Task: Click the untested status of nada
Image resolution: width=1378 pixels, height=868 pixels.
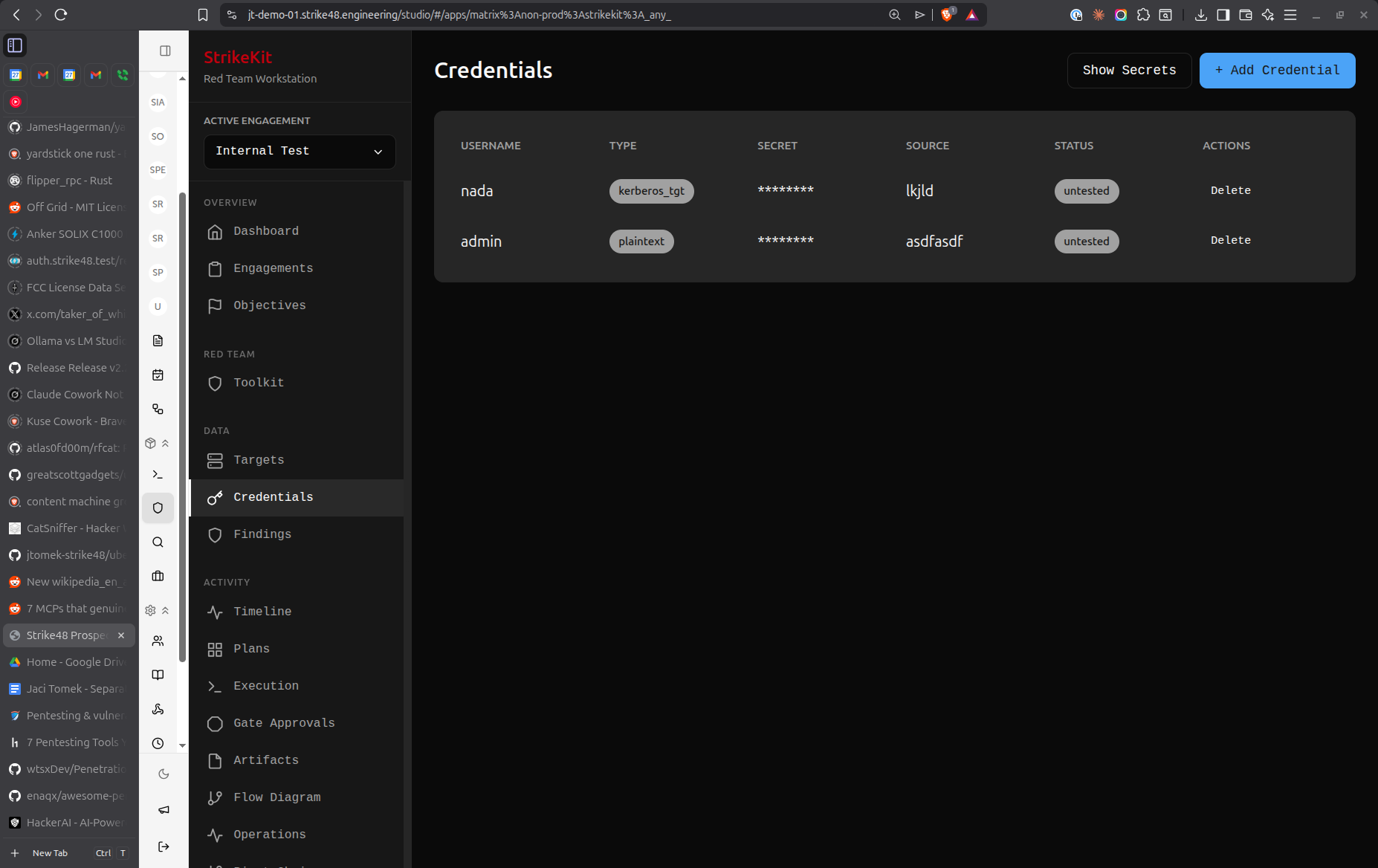Action: [1086, 191]
